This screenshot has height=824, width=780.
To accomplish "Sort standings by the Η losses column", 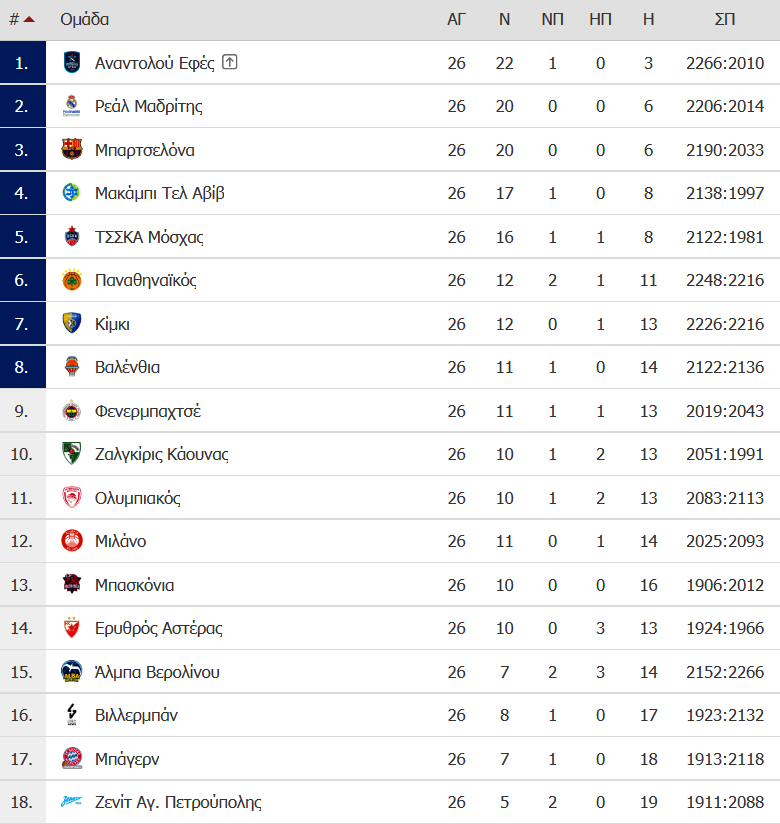I will click(649, 19).
